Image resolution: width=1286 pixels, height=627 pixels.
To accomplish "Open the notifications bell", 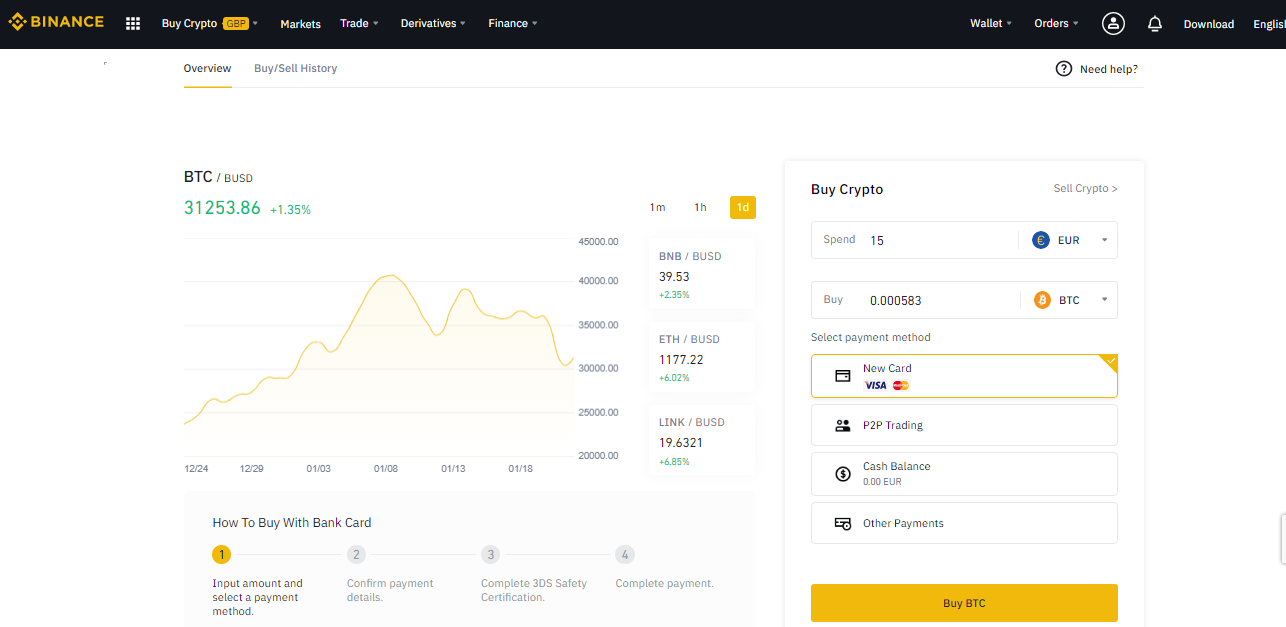I will click(x=1155, y=23).
